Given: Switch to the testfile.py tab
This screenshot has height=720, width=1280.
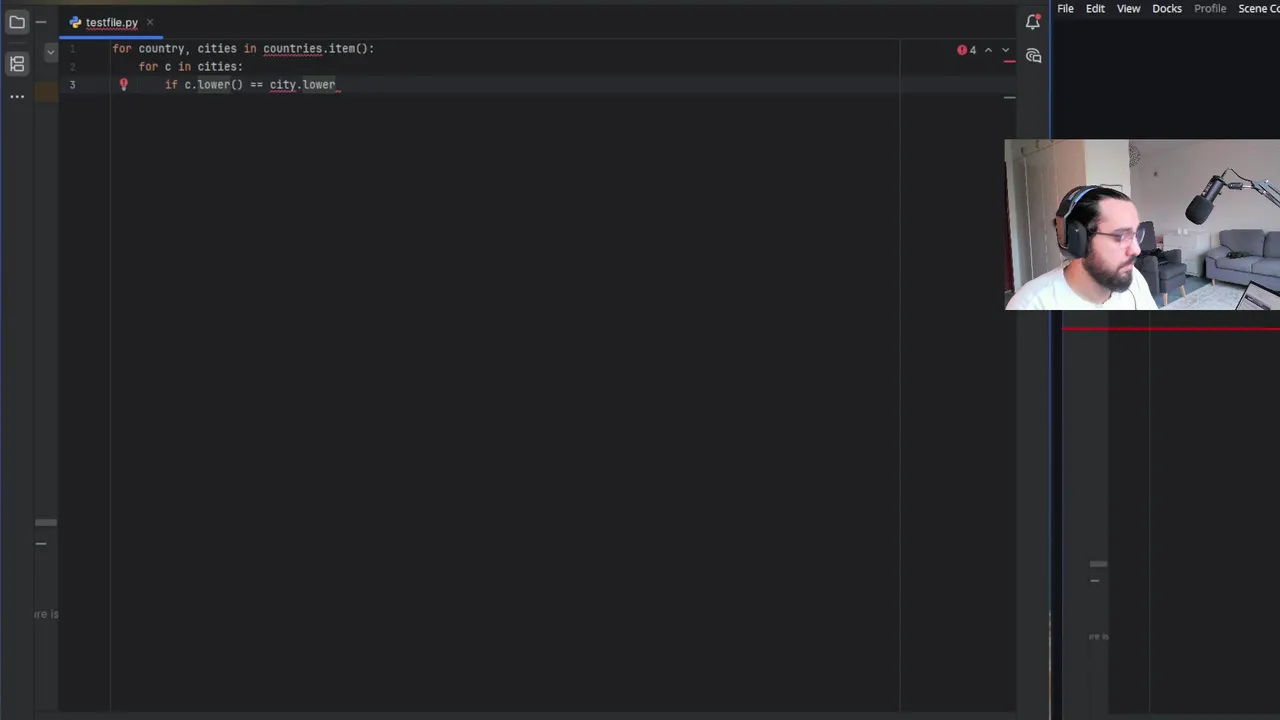Looking at the screenshot, I should point(111,22).
